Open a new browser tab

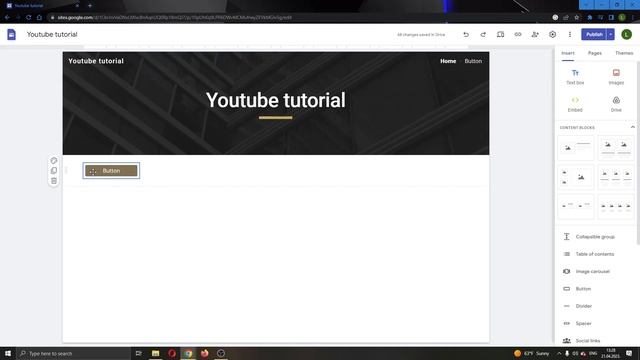[90, 6]
